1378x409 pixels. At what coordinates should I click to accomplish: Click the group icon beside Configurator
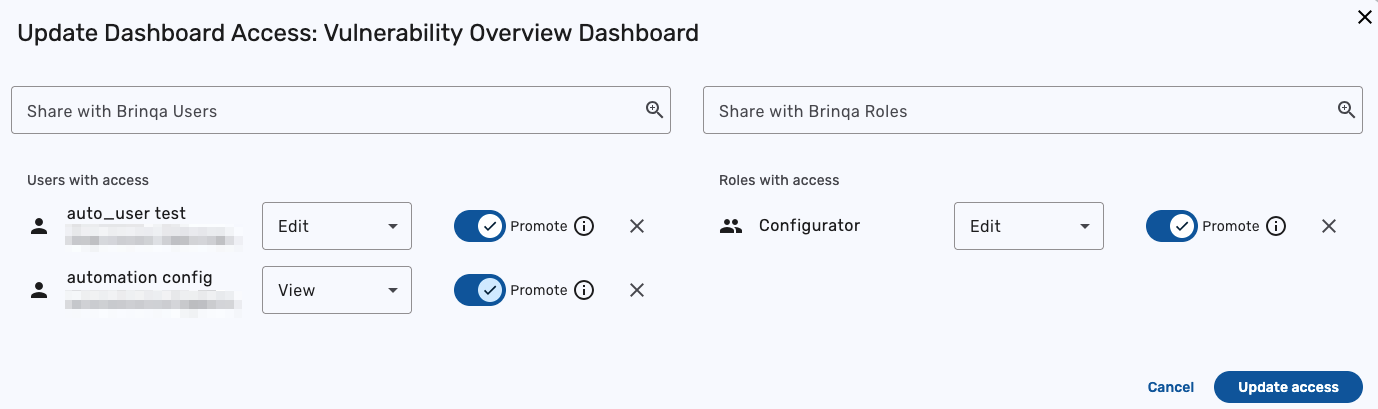[x=731, y=226]
